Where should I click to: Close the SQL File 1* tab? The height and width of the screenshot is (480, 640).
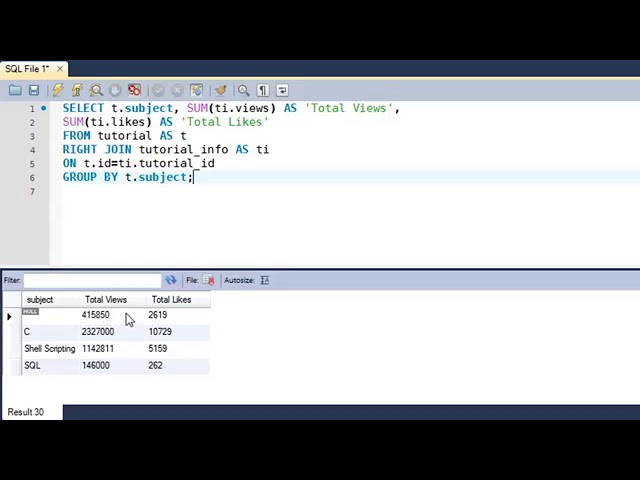[60, 69]
